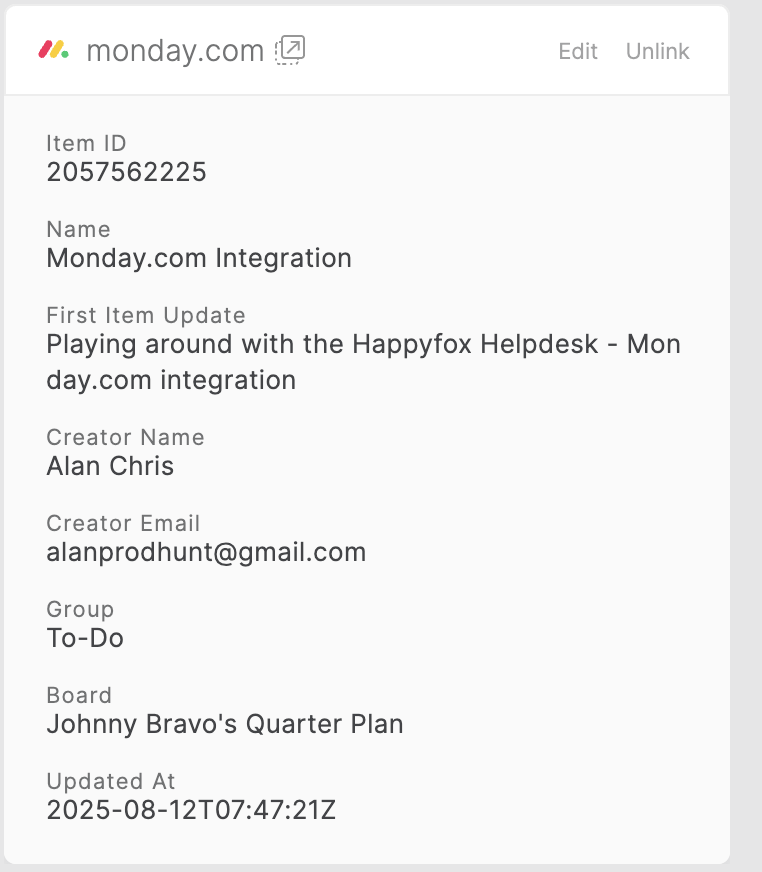This screenshot has height=872, width=762.
Task: Click the First Item Update text
Action: point(363,362)
